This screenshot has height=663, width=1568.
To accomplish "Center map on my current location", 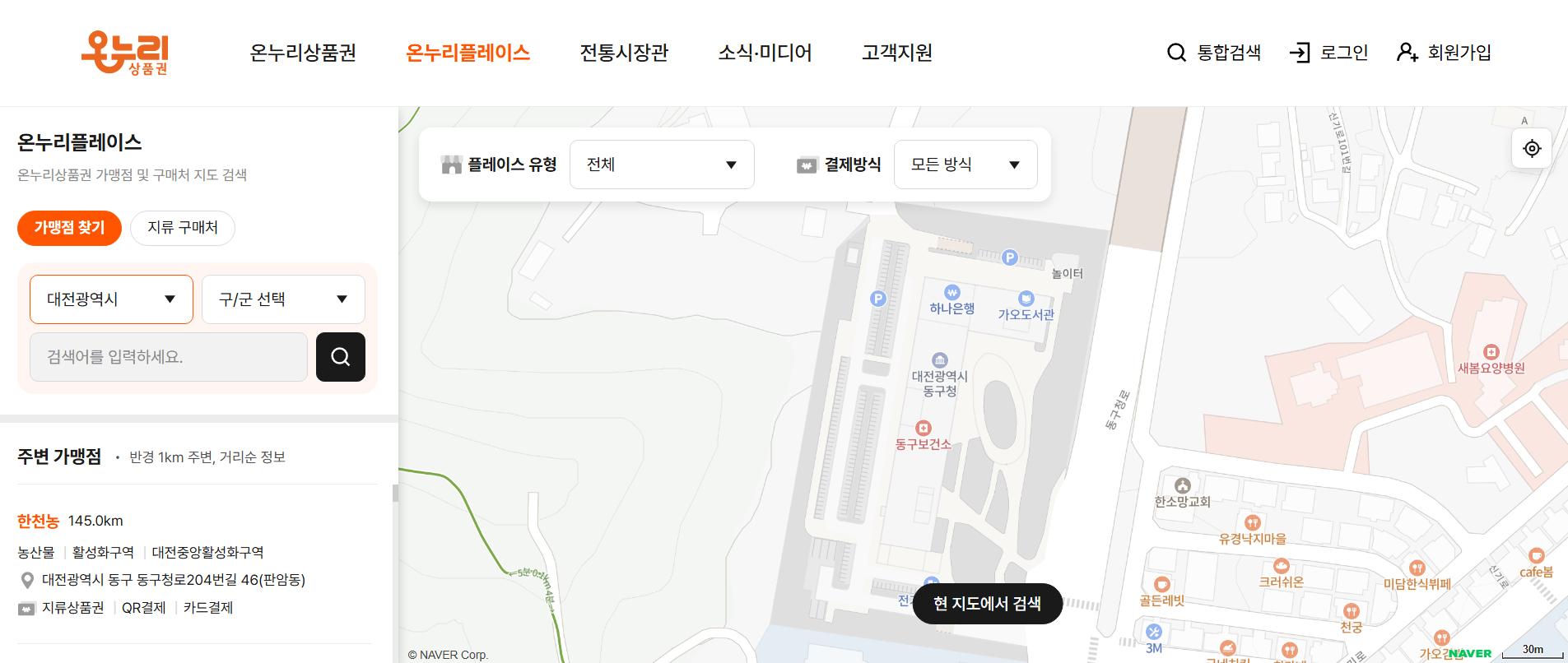I will [x=1532, y=149].
